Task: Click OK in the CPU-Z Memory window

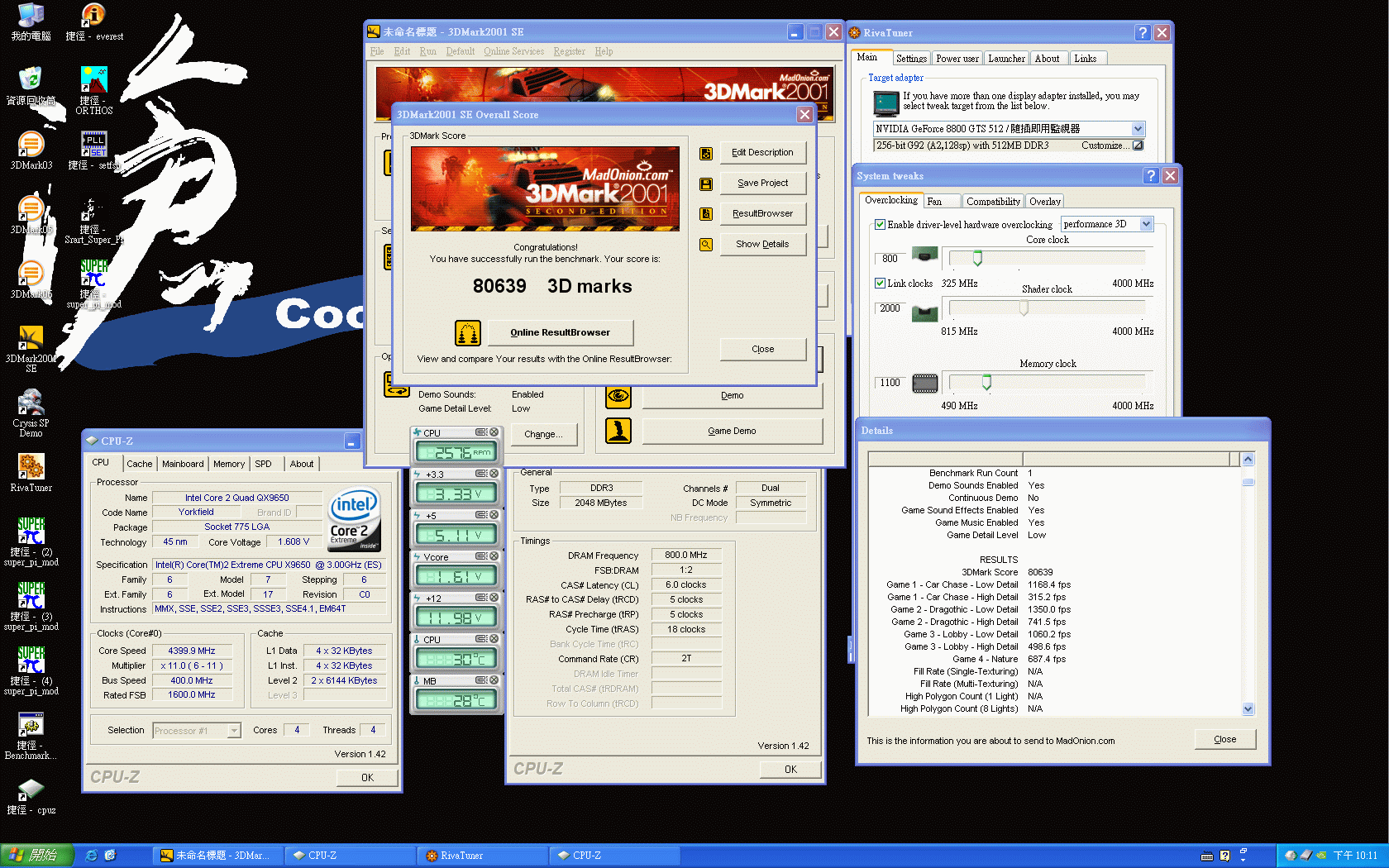Action: click(x=790, y=770)
